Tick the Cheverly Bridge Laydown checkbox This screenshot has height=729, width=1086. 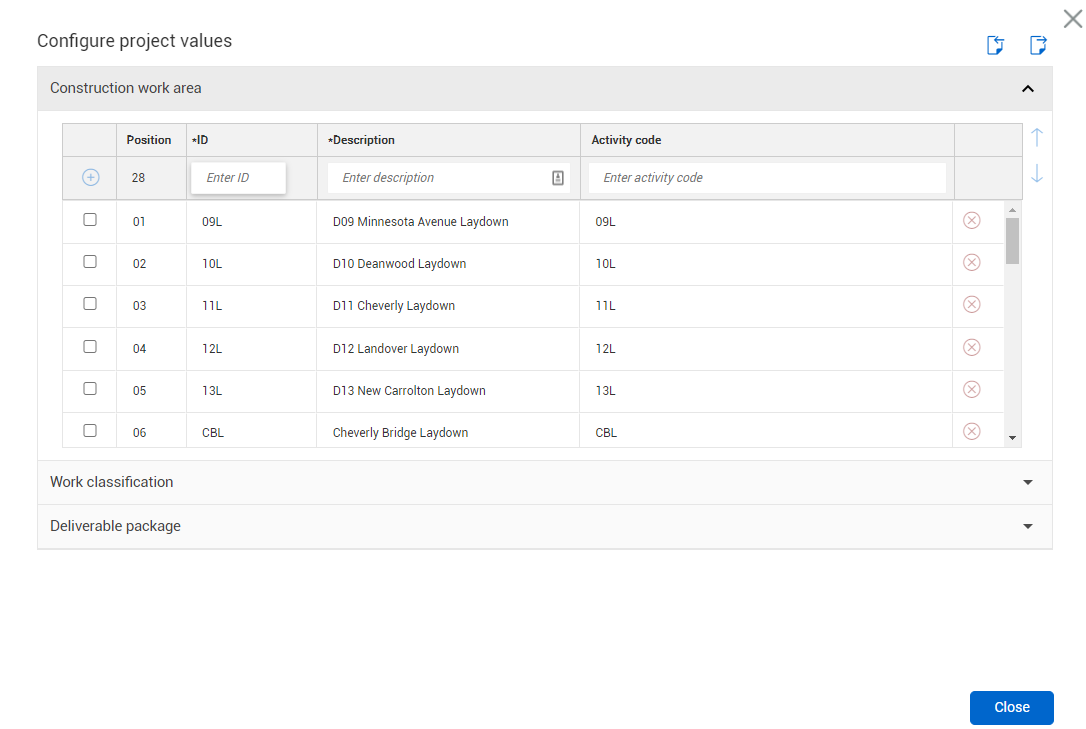click(90, 431)
